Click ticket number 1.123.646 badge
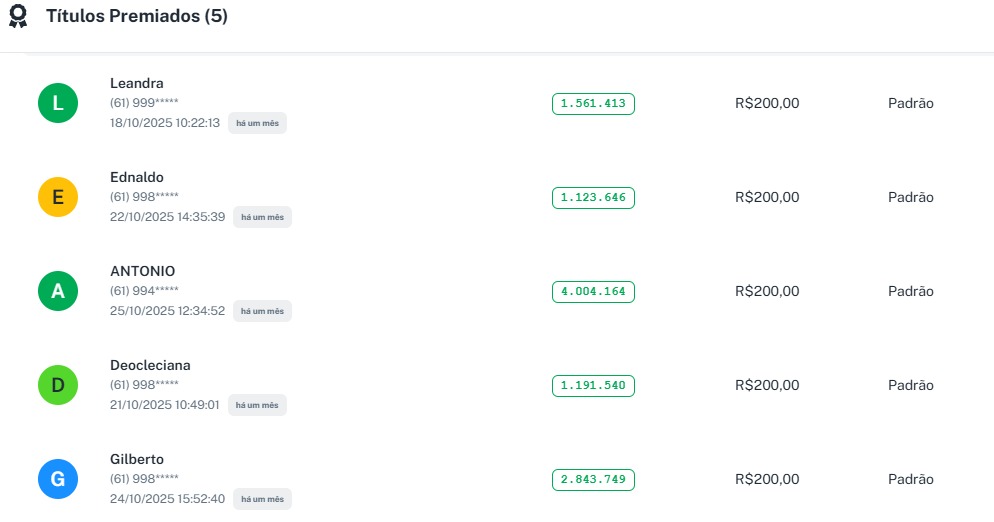 tap(593, 197)
